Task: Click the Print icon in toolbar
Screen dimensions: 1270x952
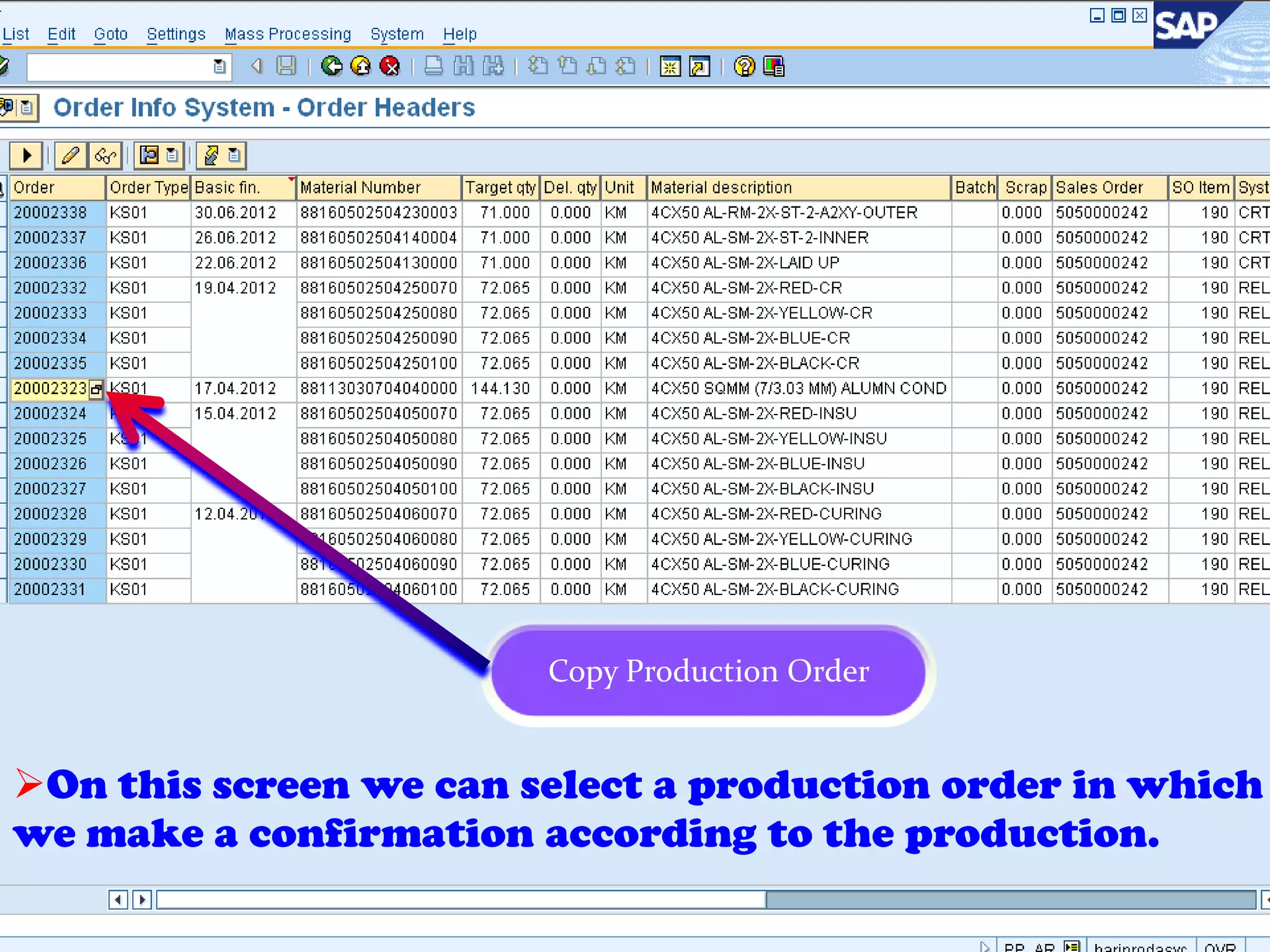Action: 433,66
